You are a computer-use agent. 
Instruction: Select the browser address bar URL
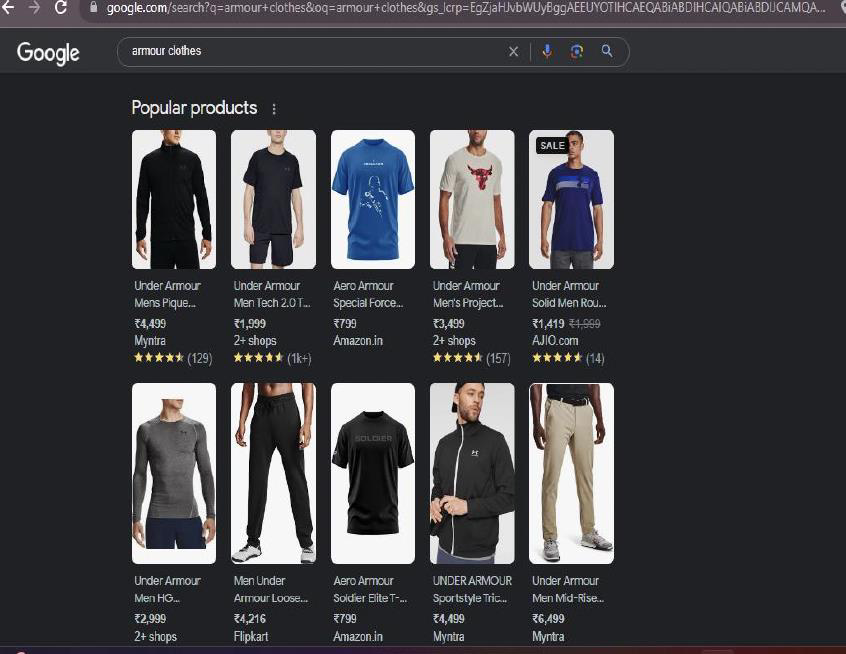click(466, 8)
